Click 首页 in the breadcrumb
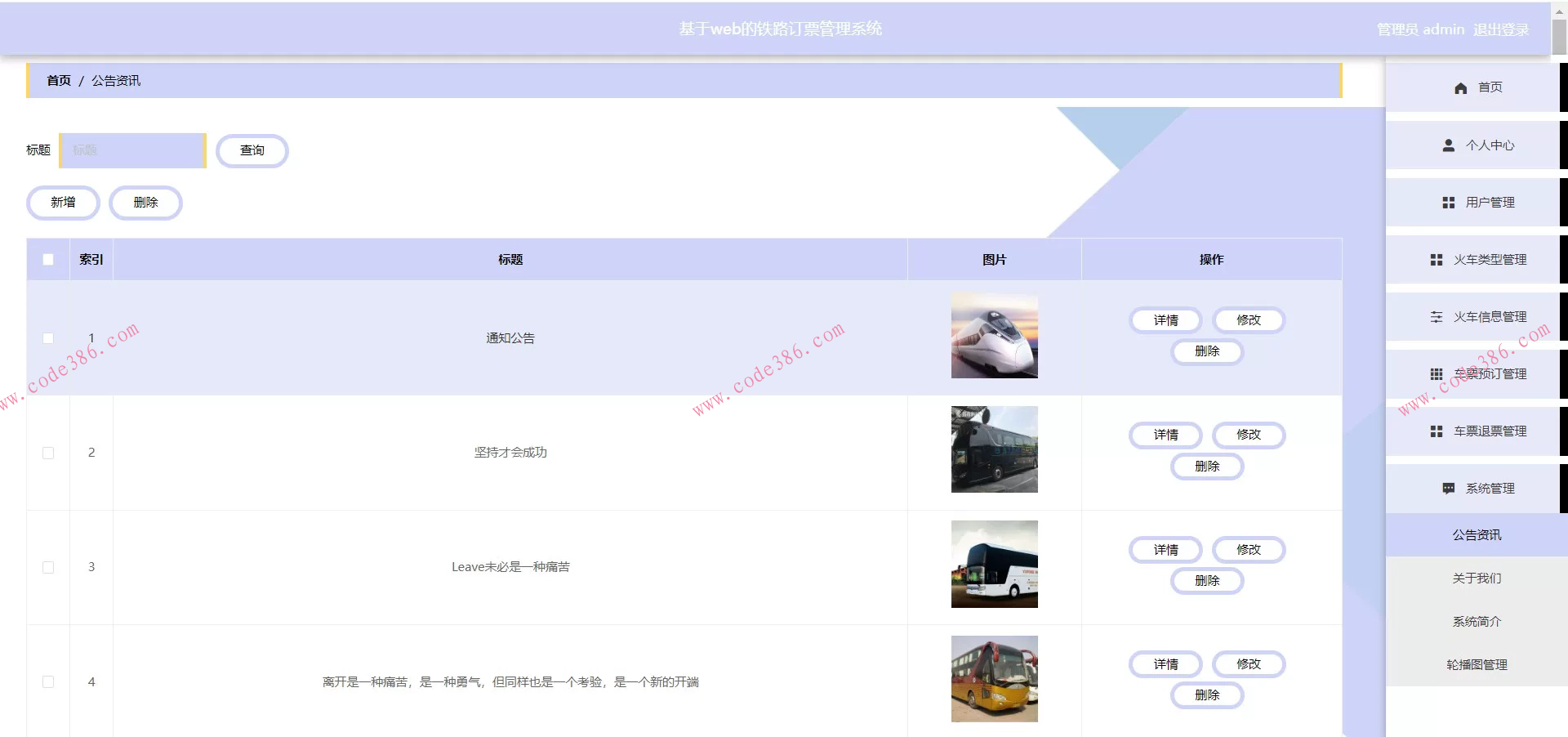 coord(59,81)
